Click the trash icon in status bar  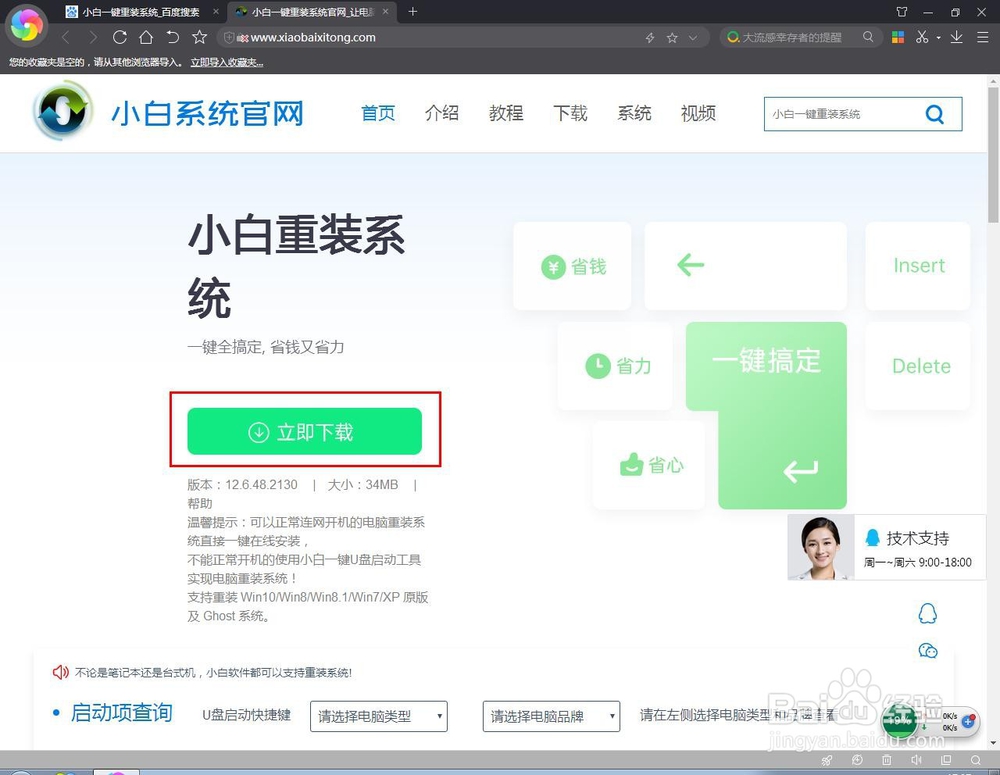pos(886,760)
